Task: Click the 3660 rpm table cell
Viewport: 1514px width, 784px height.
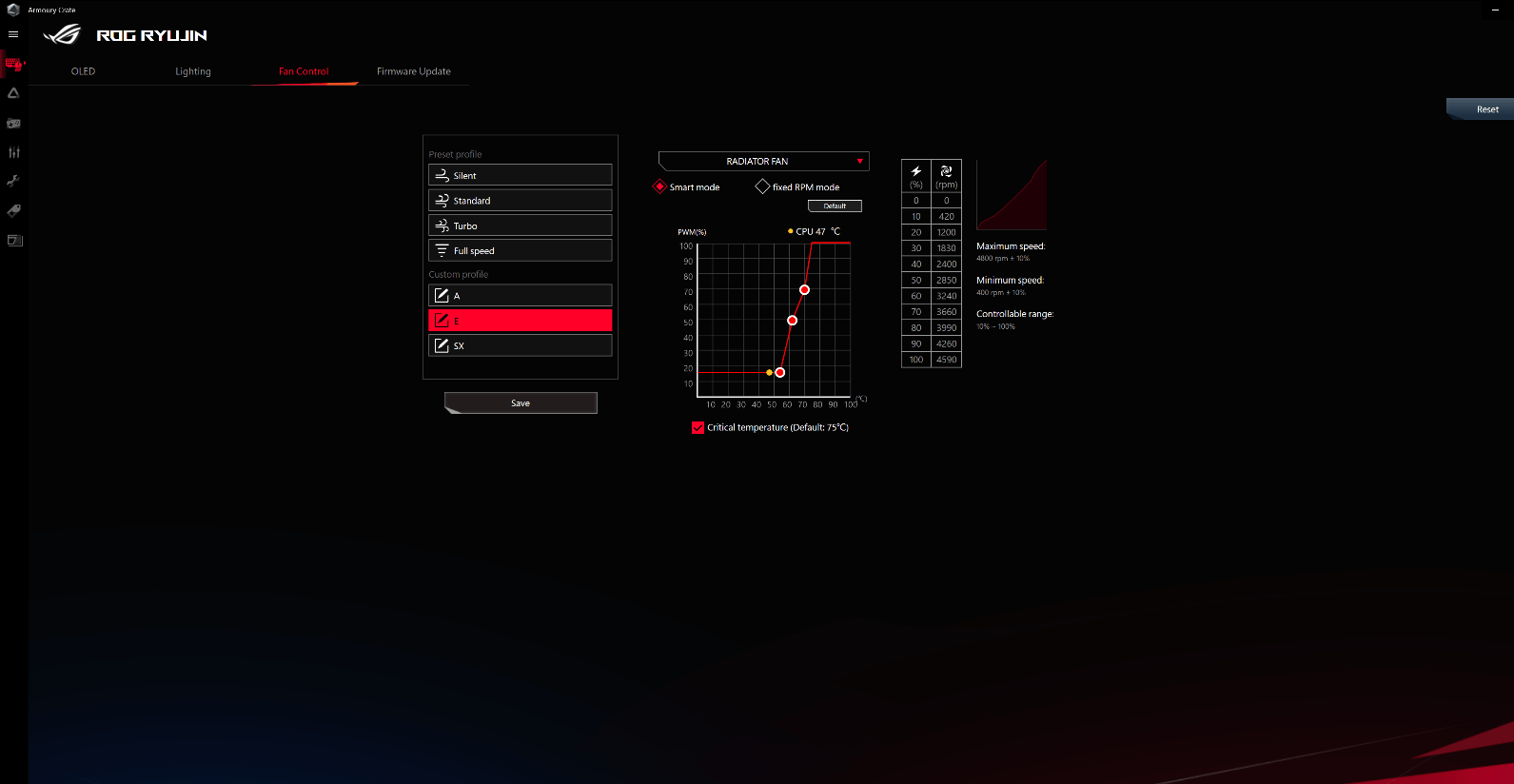Action: (946, 312)
